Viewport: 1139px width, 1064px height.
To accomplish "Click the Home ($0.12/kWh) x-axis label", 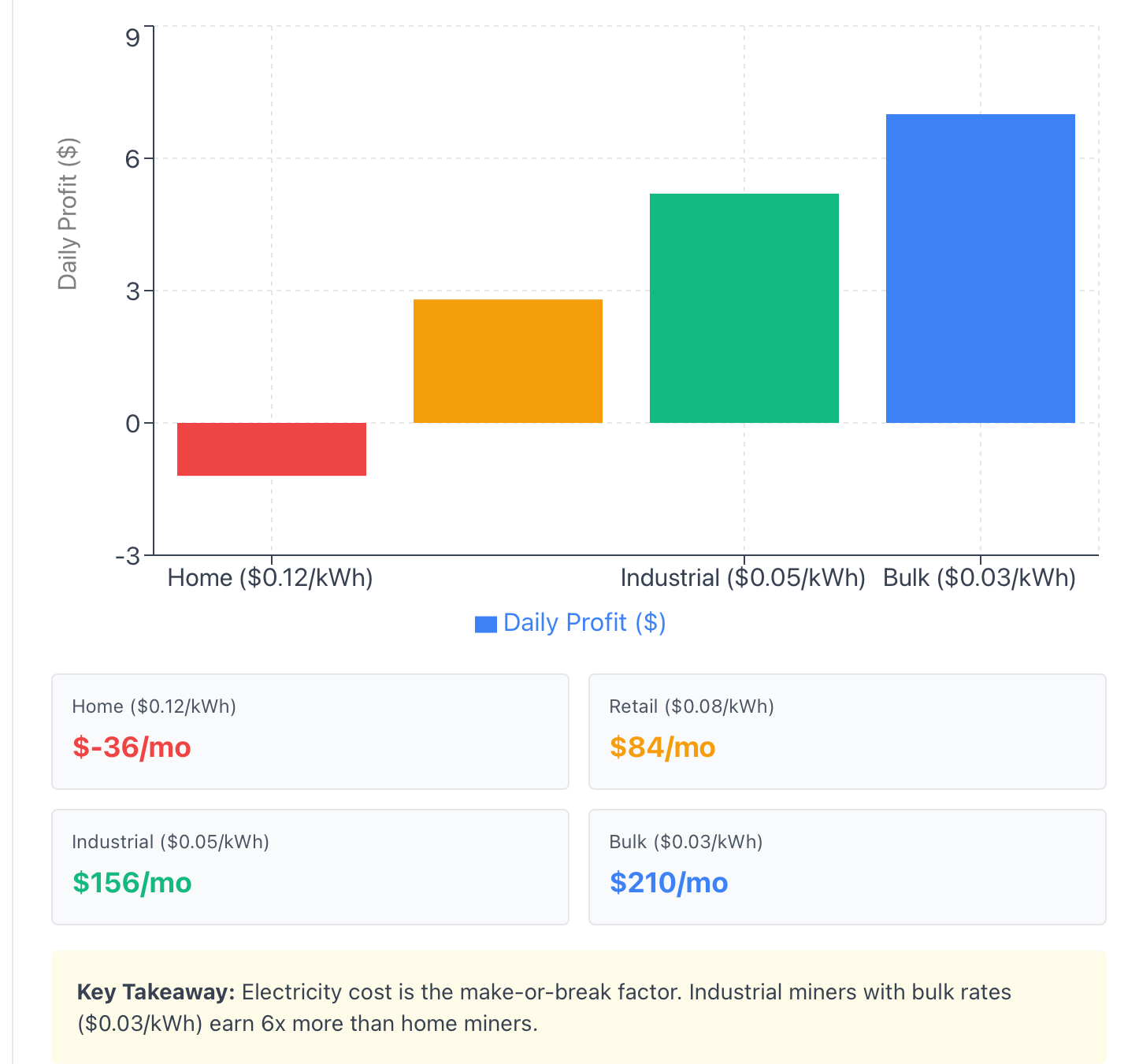I will 270,578.
